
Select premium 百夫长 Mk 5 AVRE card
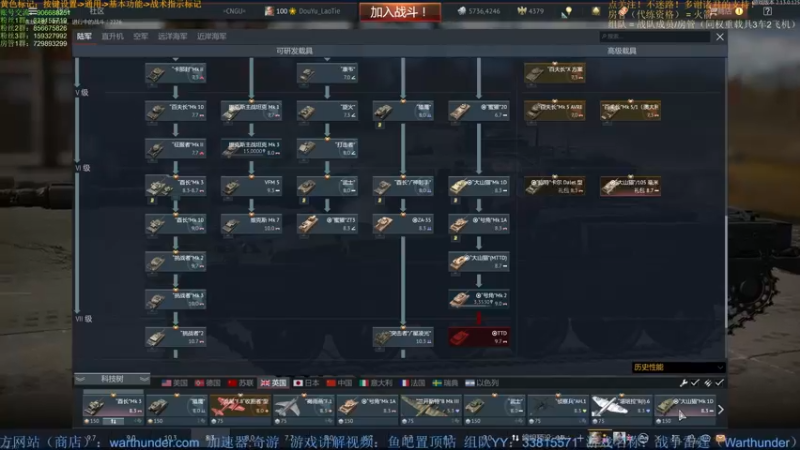click(555, 111)
